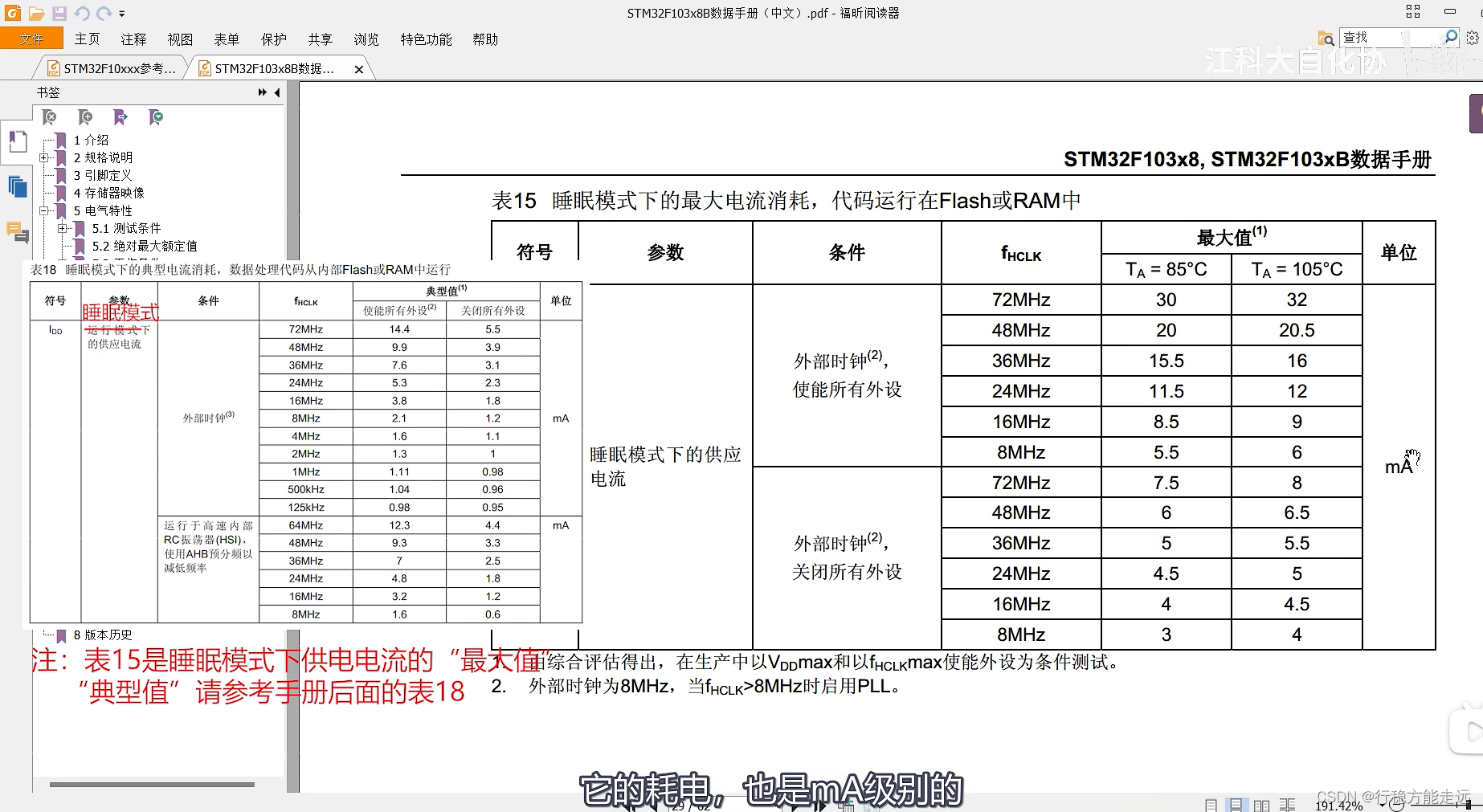Select facing pages view mode icon
1483x812 pixels.
click(1262, 805)
